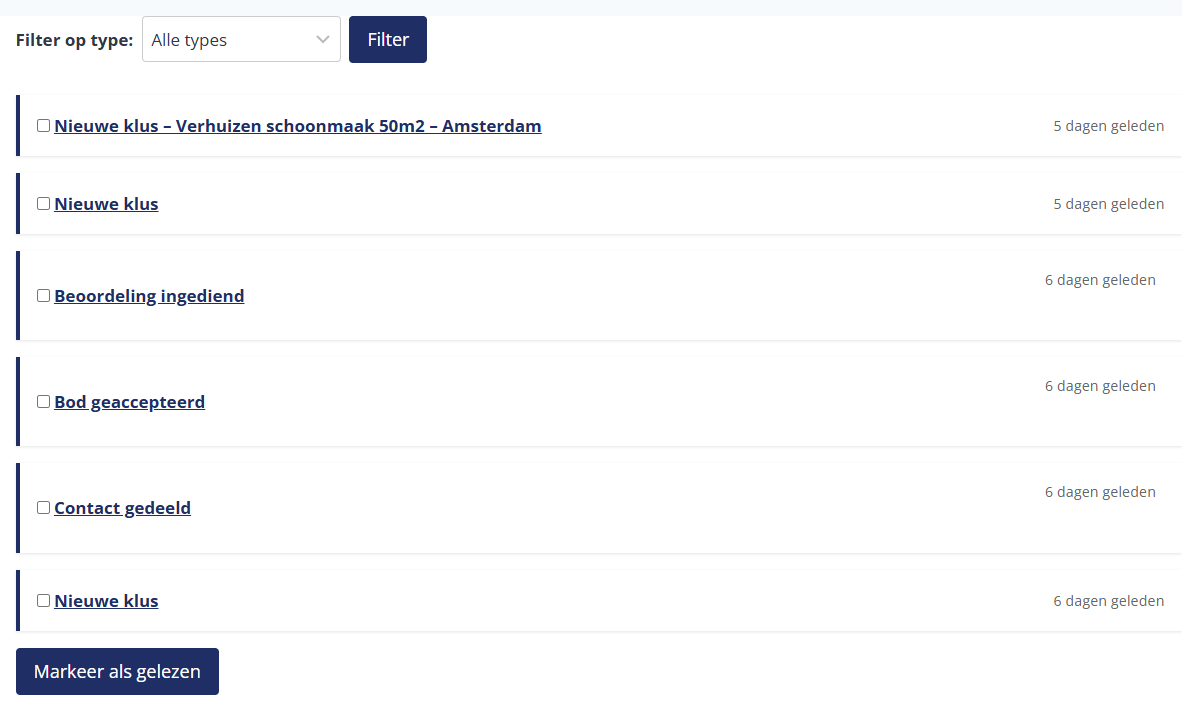Toggle the 'Bod geaccepteerd' checkbox

pyautogui.click(x=43, y=402)
